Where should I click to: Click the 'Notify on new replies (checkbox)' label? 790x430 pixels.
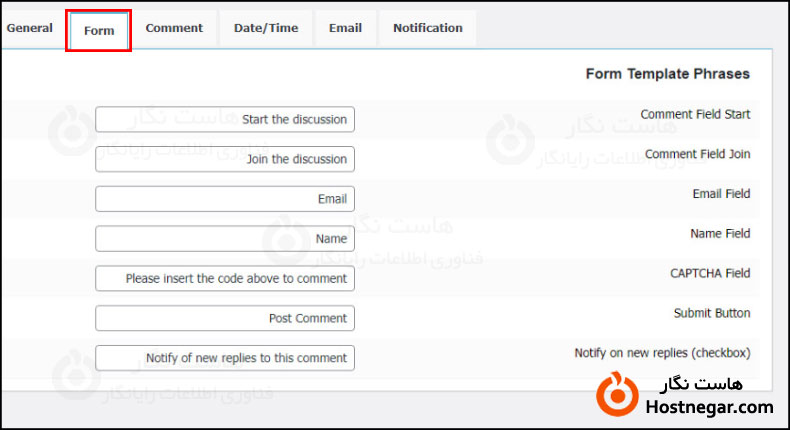[662, 353]
